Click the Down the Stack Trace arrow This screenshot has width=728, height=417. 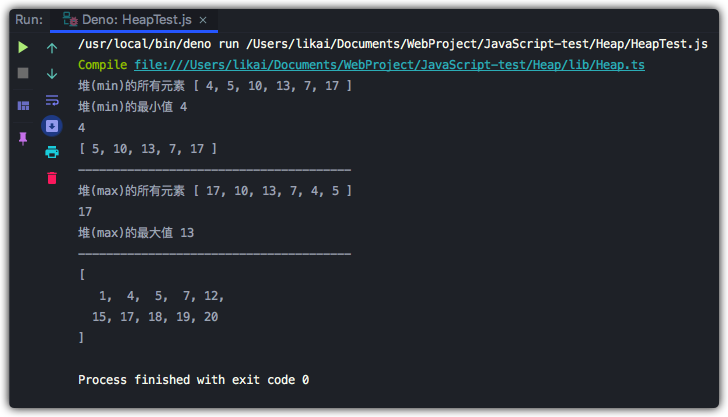[52, 73]
